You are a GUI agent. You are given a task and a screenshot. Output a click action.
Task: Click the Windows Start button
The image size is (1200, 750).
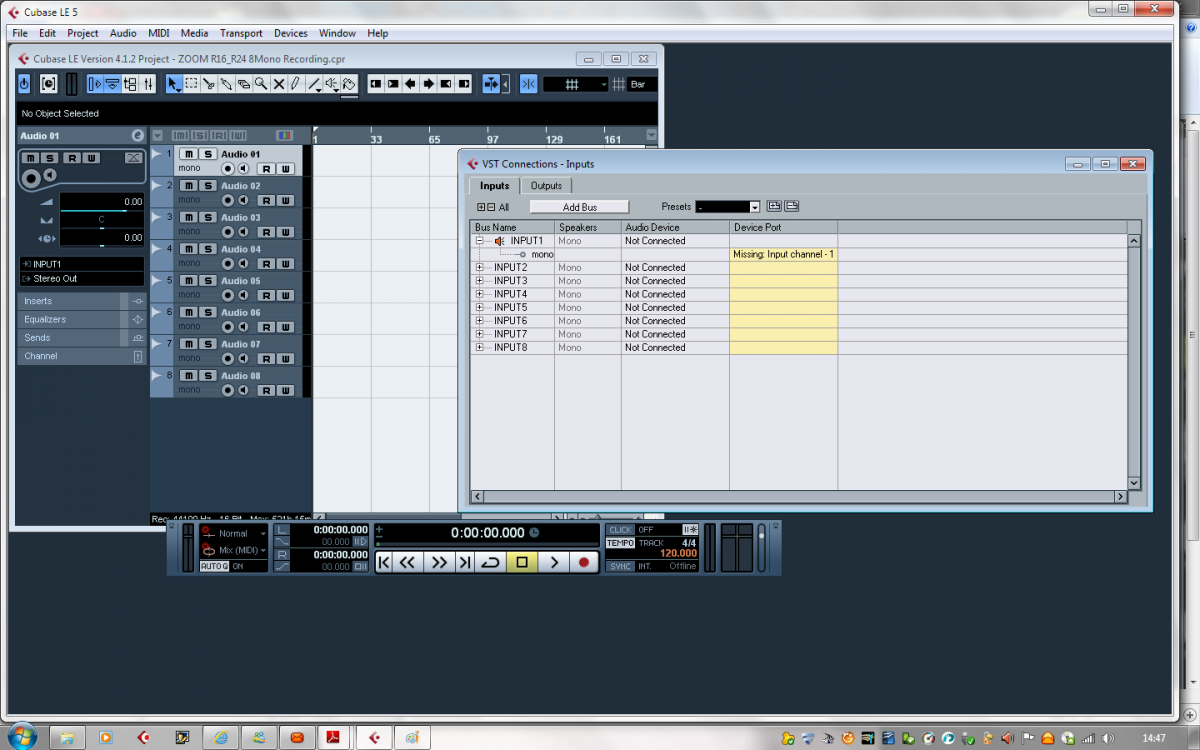(x=21, y=737)
